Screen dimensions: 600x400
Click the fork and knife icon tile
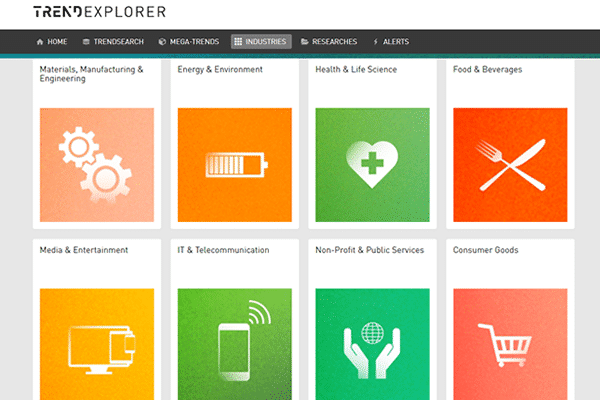pyautogui.click(x=510, y=165)
